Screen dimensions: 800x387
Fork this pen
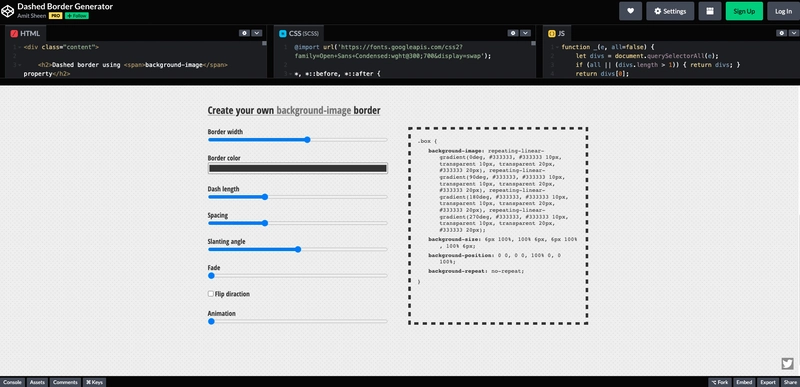pos(719,382)
